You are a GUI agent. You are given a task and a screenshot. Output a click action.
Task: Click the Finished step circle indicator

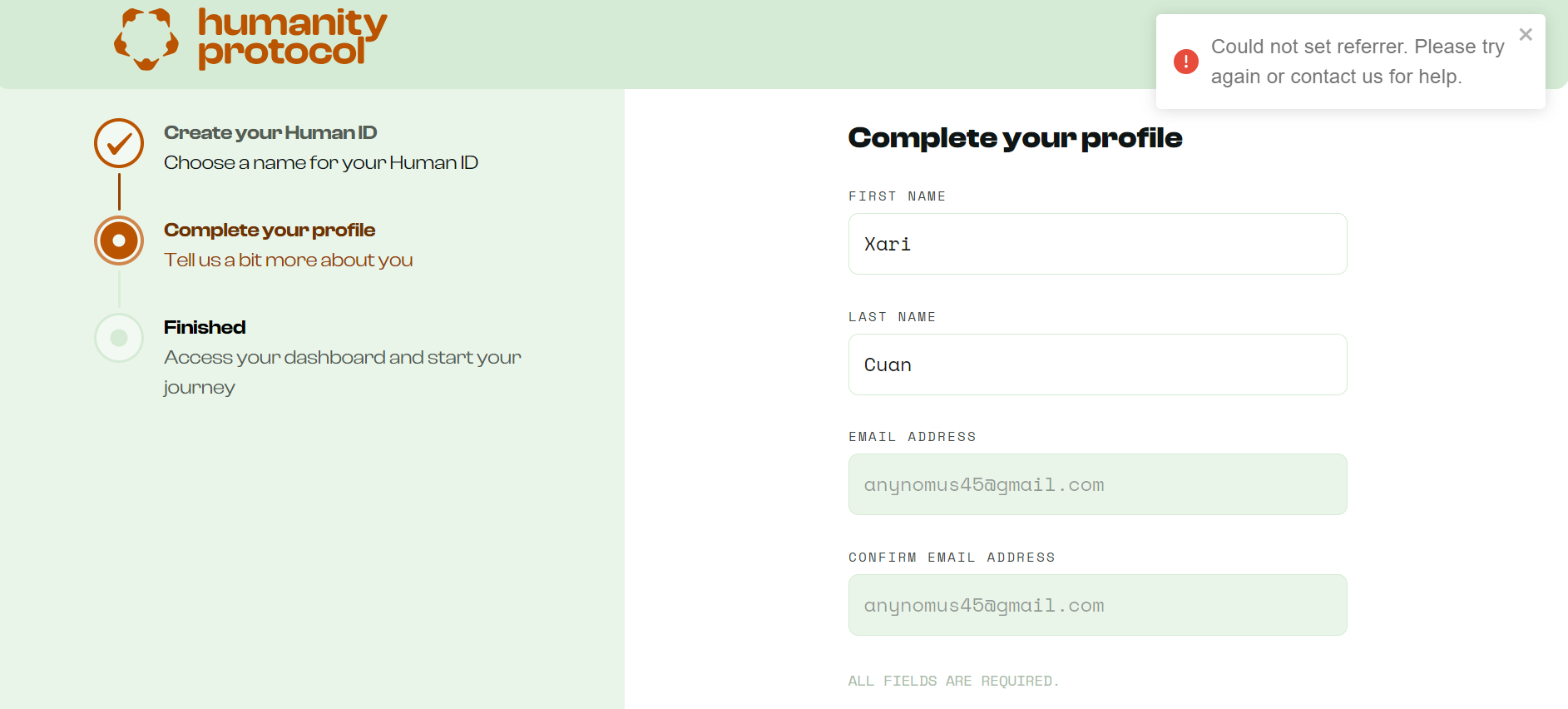pos(119,338)
